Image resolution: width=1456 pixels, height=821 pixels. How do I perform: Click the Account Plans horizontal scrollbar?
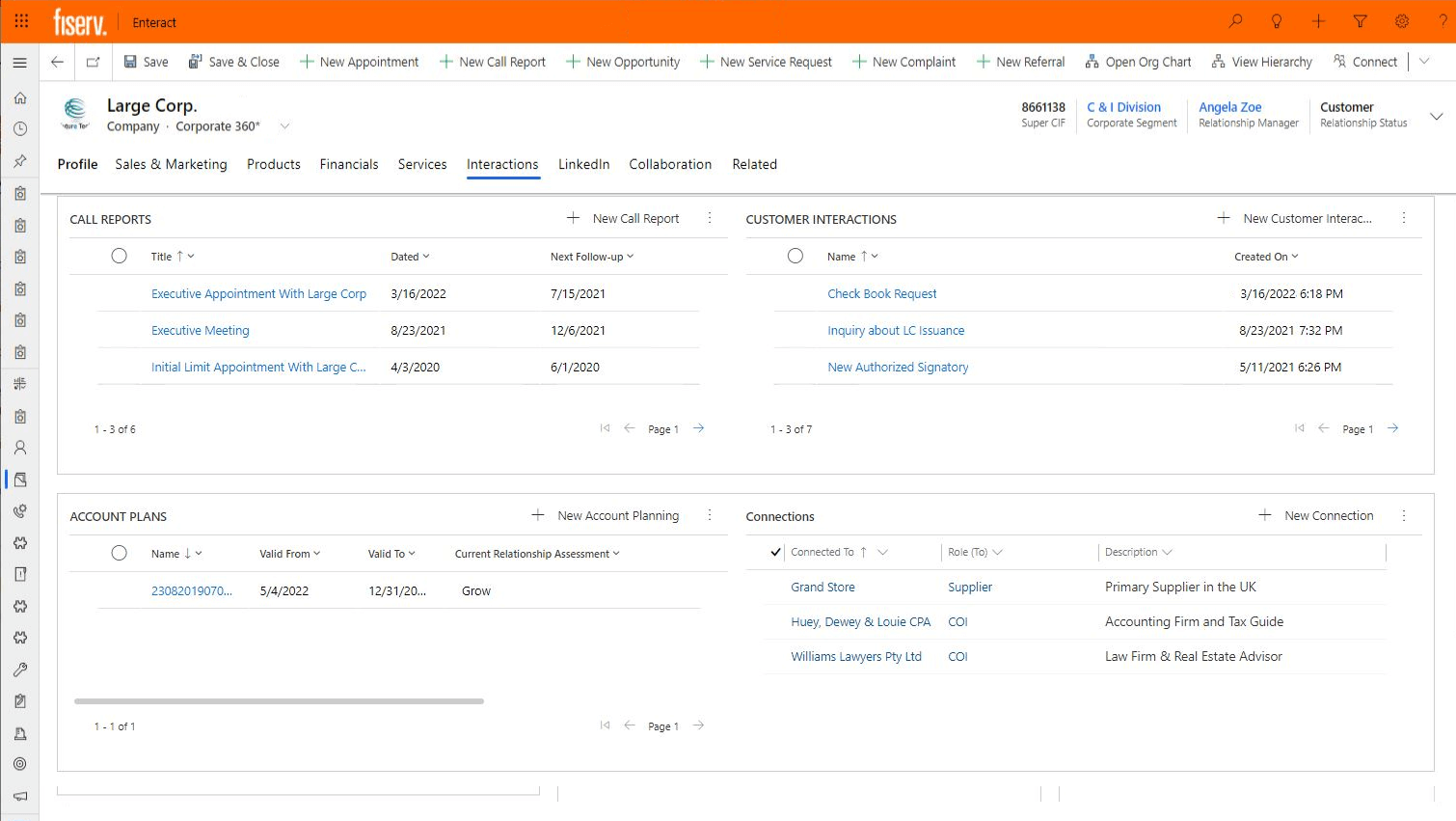280,701
